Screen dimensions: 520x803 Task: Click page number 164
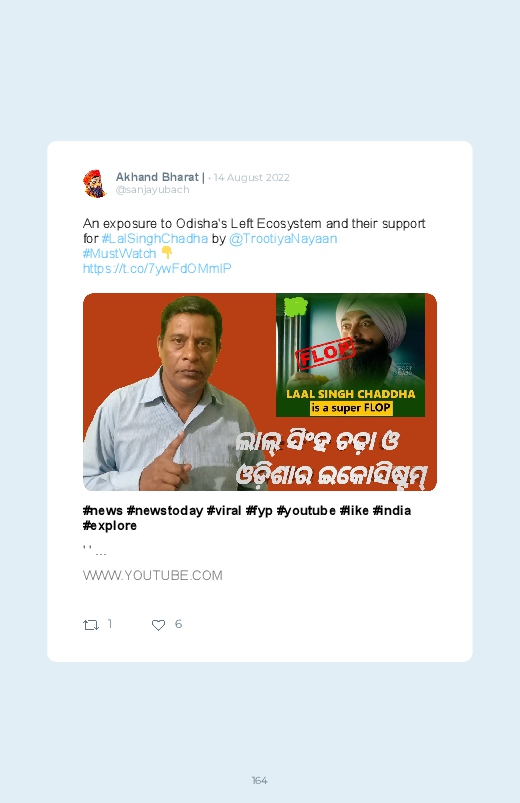(x=260, y=780)
